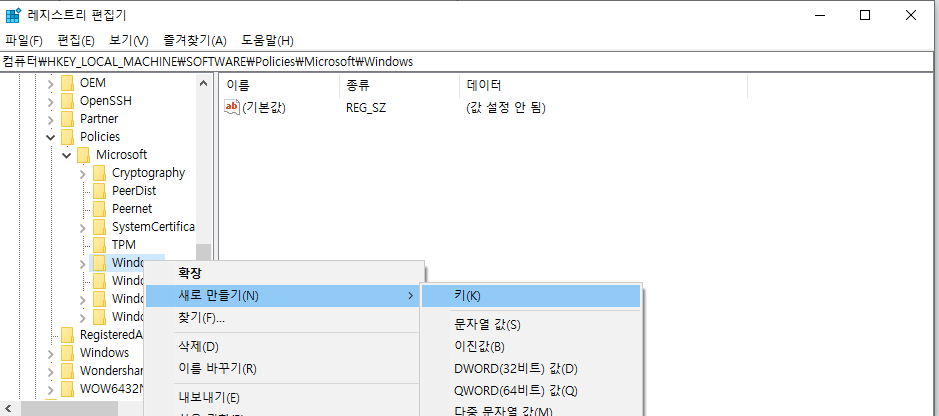The image size is (939, 416).
Task: Click the 종류 column header
Action: click(399, 86)
